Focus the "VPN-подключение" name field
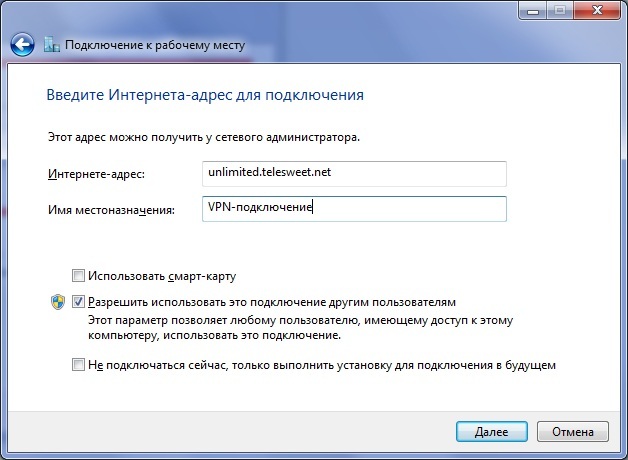Viewport: 628px width, 460px height. click(353, 208)
